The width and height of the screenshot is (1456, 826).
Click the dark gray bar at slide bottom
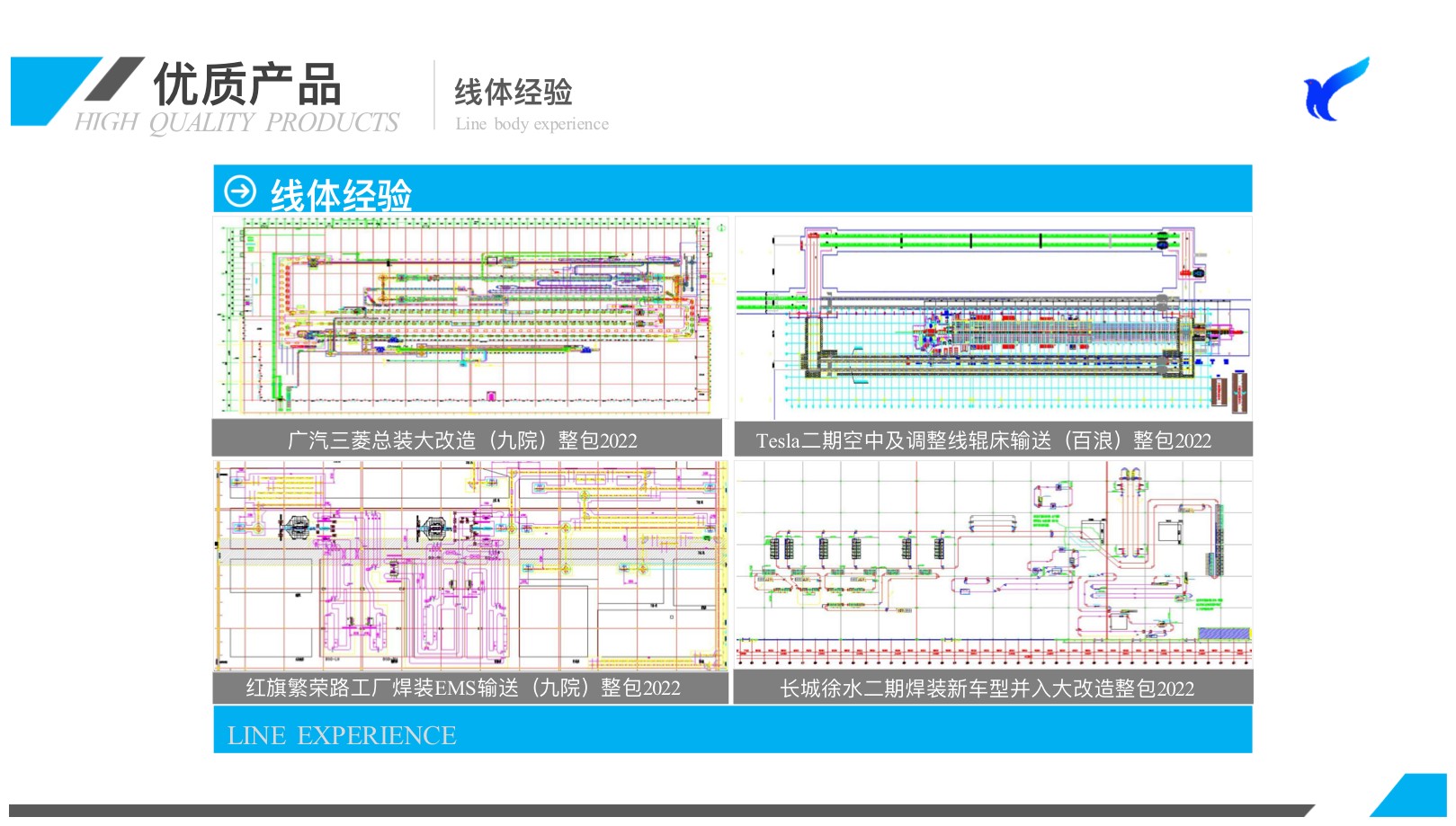(x=657, y=811)
